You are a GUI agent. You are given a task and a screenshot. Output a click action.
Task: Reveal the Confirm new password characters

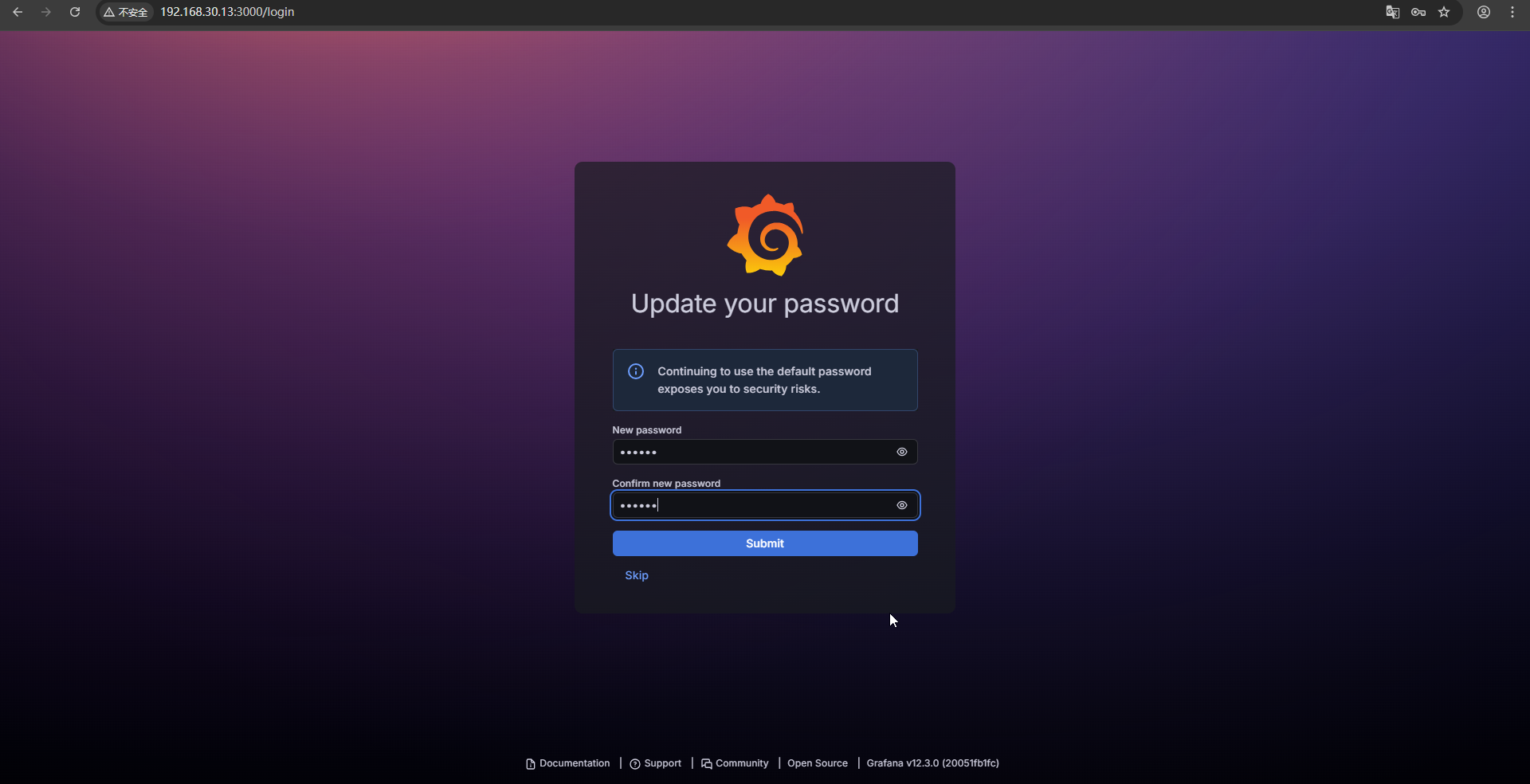(x=902, y=505)
